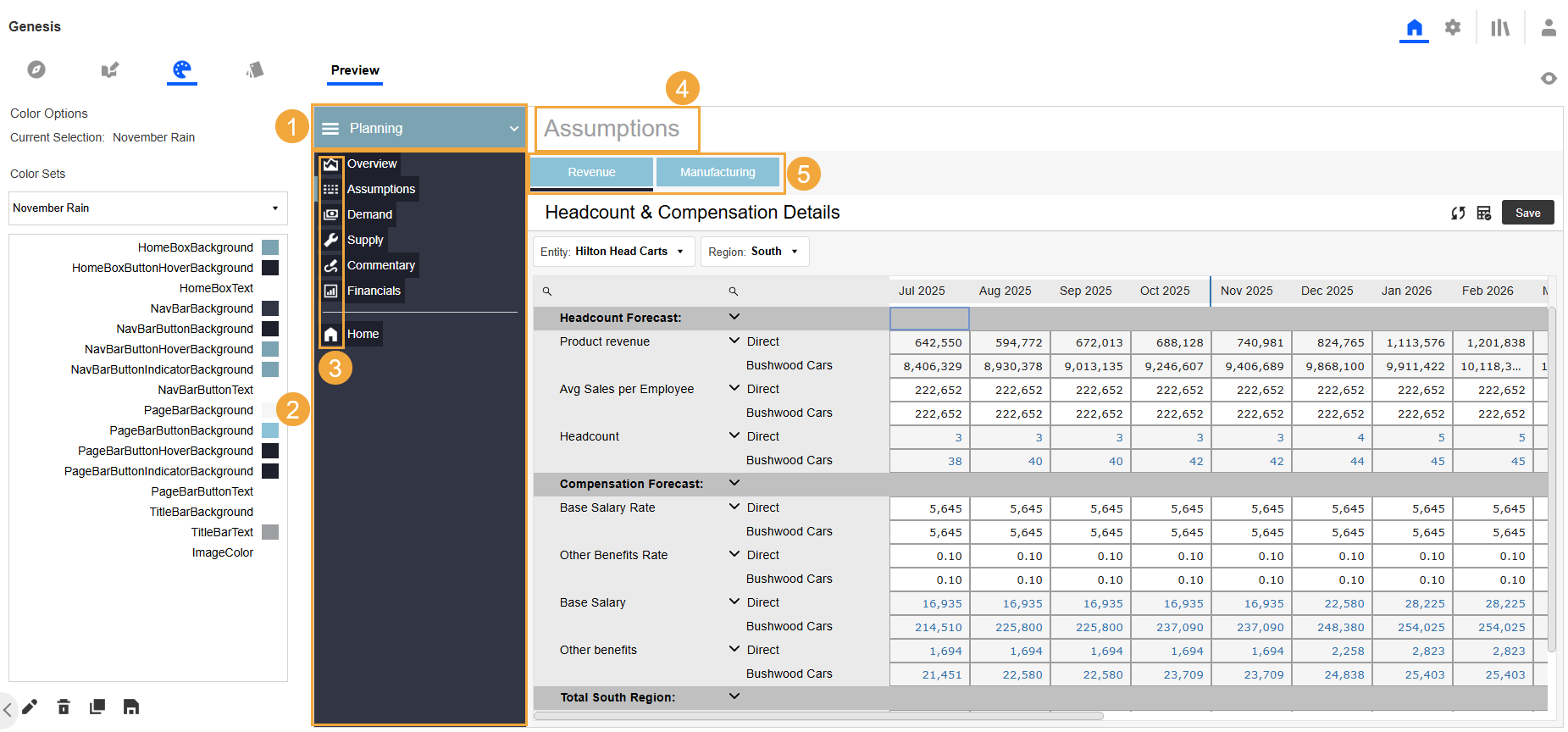Select the Revenue tab
Viewport: 1568px width, 732px height.
click(591, 172)
